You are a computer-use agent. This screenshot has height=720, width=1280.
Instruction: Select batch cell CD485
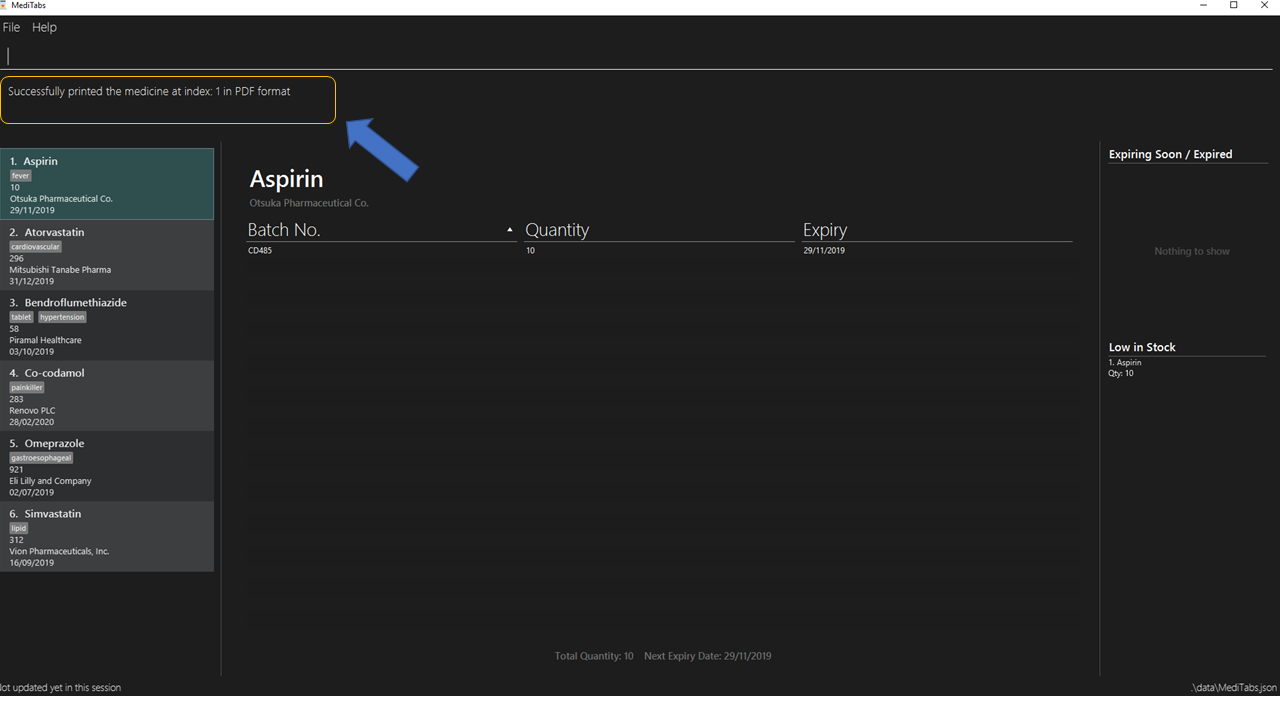click(260, 251)
